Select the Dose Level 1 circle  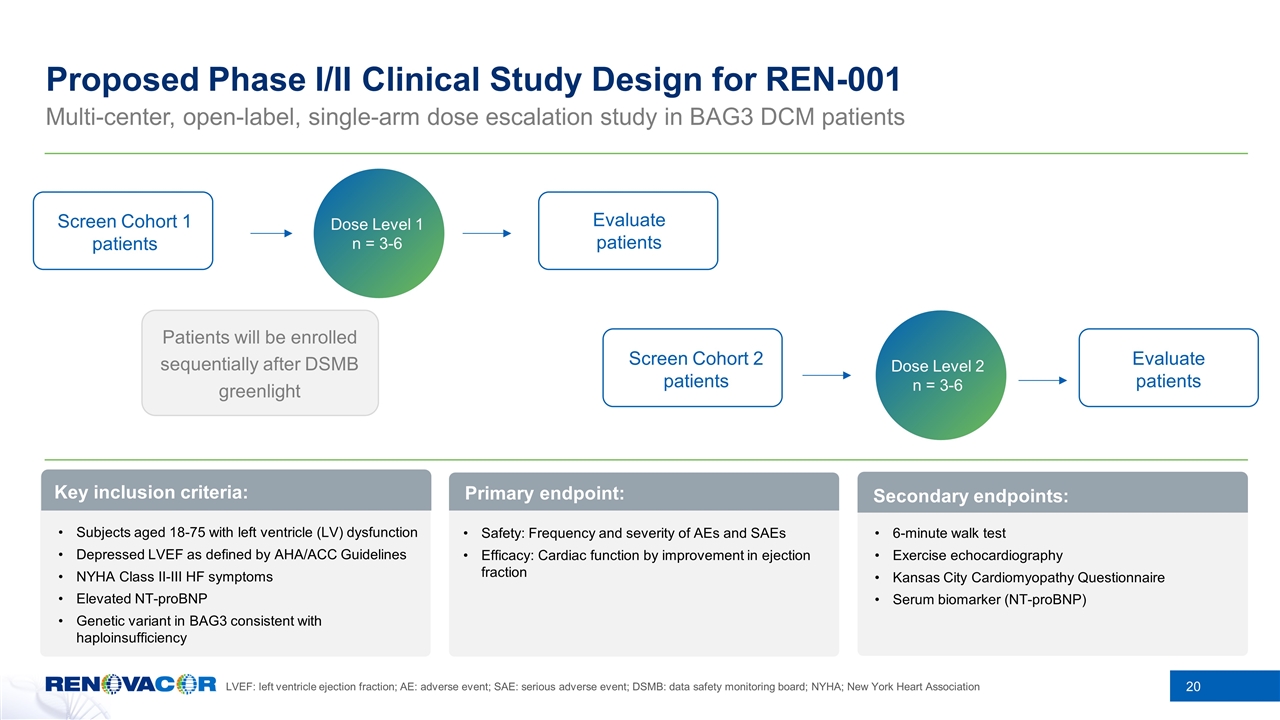coord(378,233)
